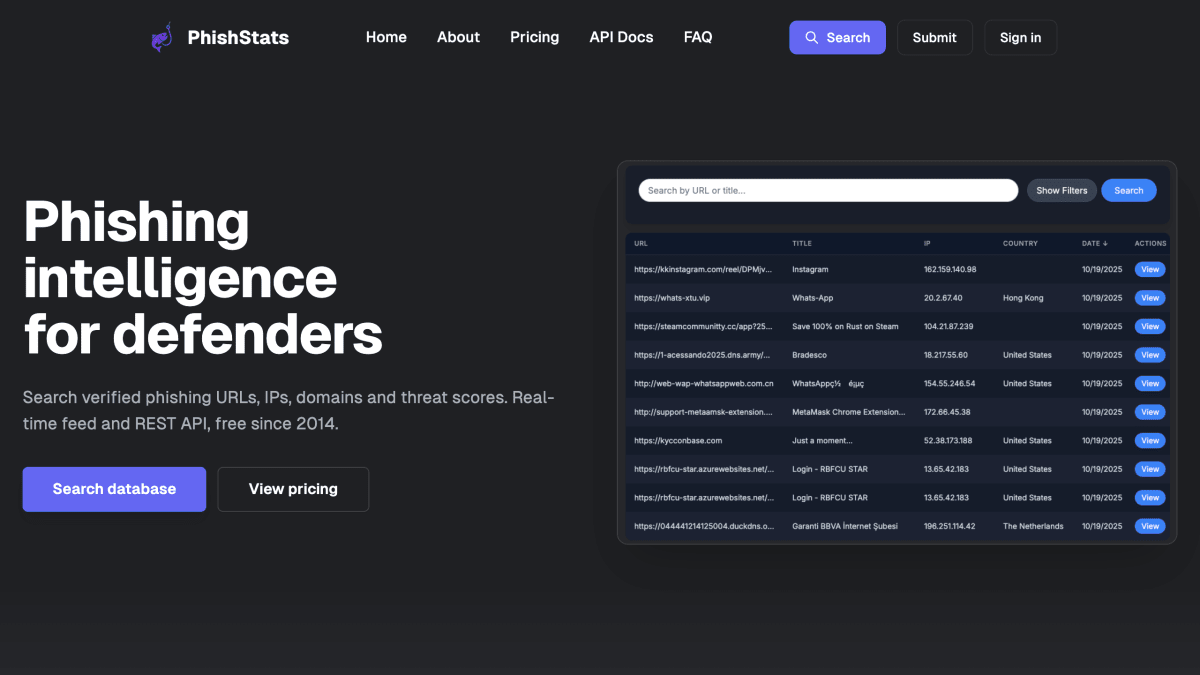Focus the Search by URL or title field
The height and width of the screenshot is (675, 1200).
[828, 190]
